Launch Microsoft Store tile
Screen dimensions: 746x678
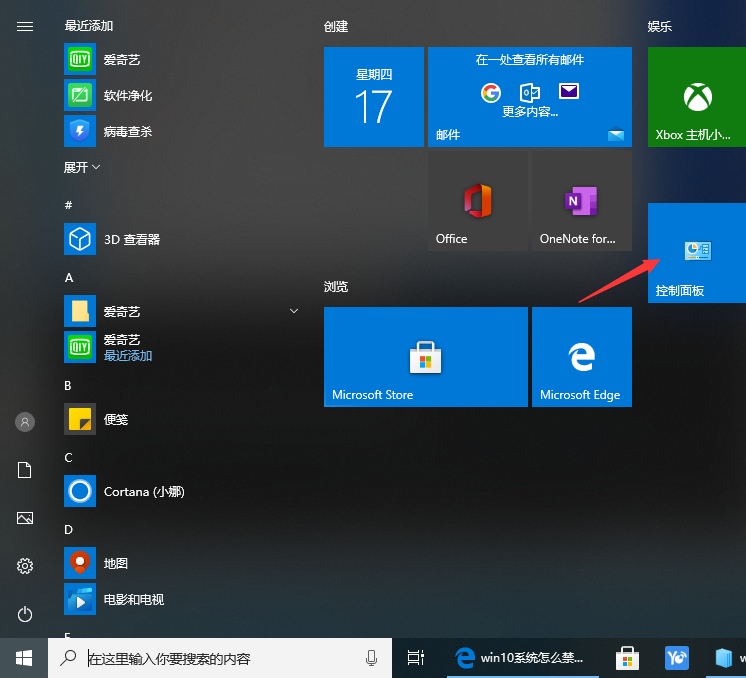pos(425,357)
